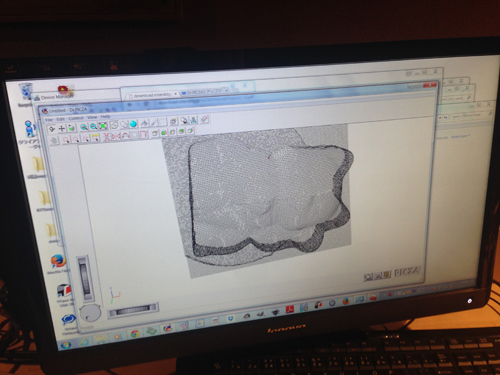This screenshot has height=375, width=500.
Task: Open the File menu in Dr.PICZA
Action: (x=49, y=119)
